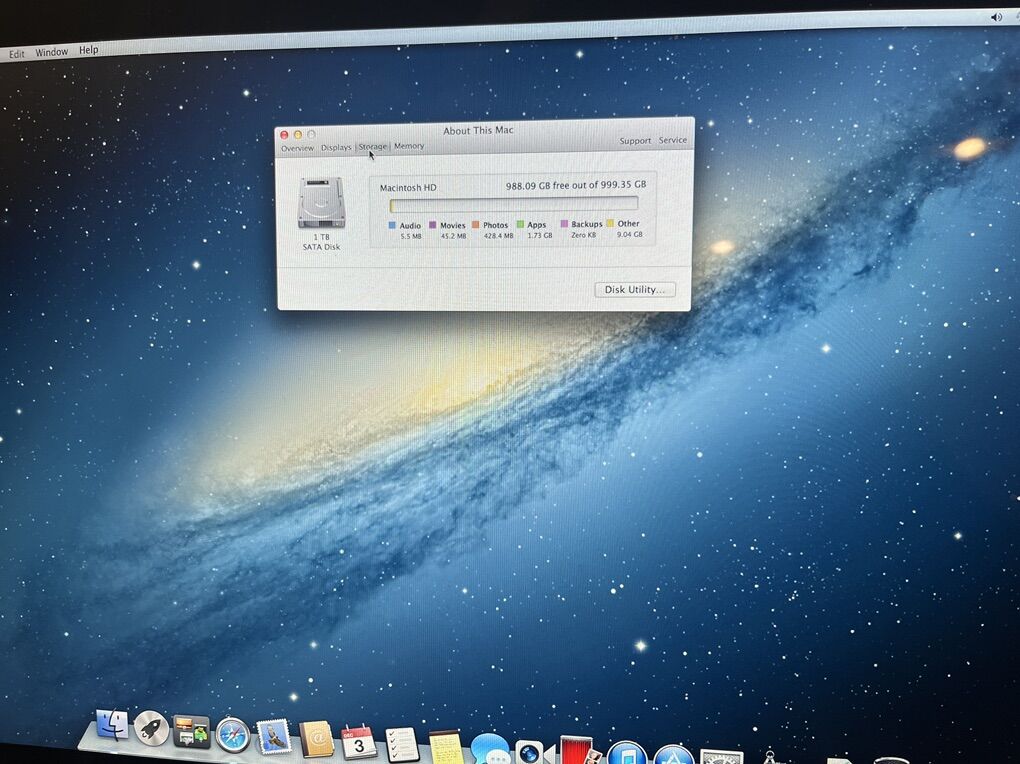
Task: Switch to the Displays tab
Action: click(336, 147)
